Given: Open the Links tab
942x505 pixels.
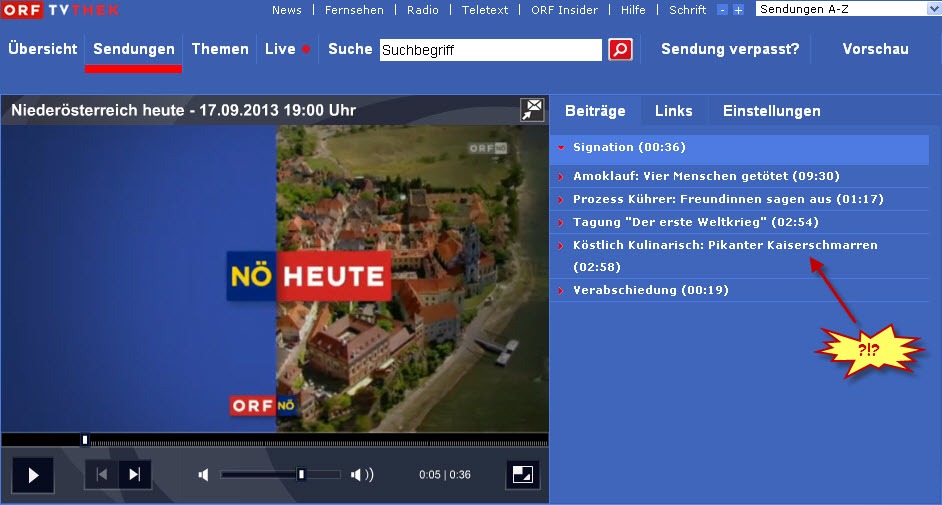Looking at the screenshot, I should pos(673,111).
